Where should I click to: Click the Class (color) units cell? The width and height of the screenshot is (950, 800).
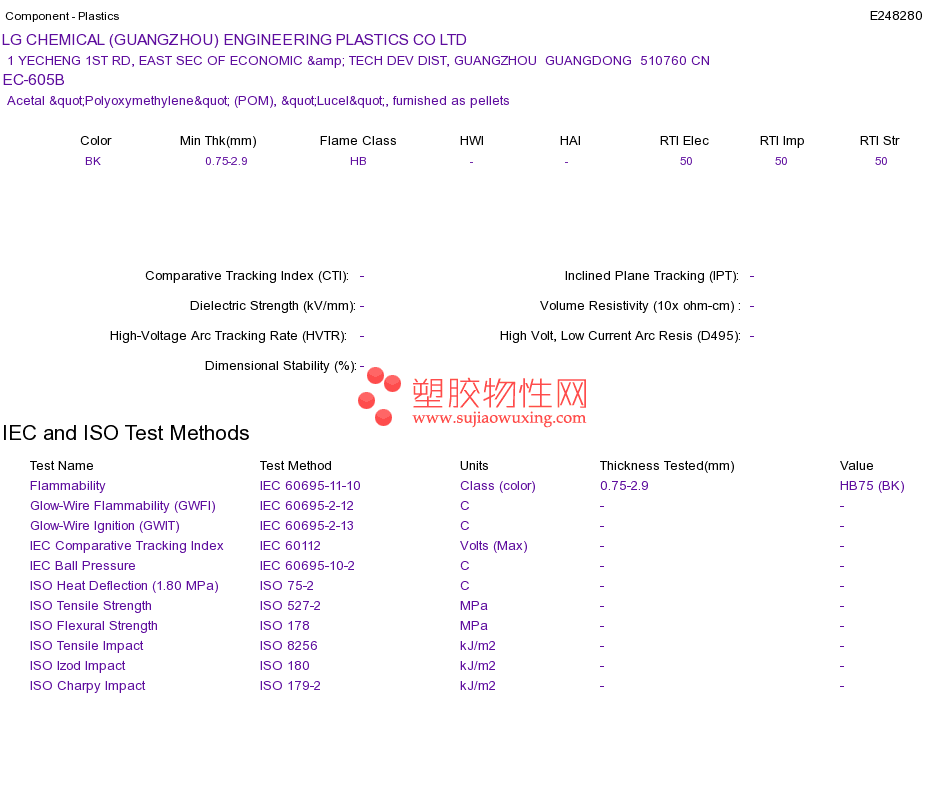(x=497, y=485)
